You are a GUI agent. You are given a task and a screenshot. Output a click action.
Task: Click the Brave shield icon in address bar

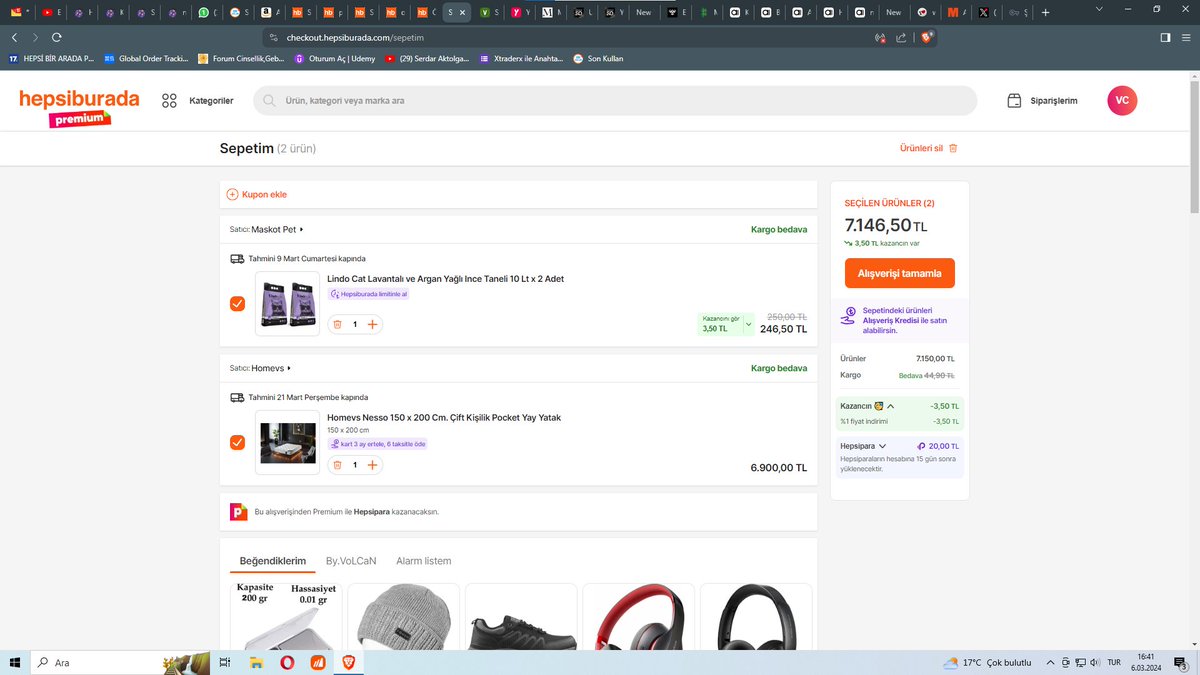[927, 37]
